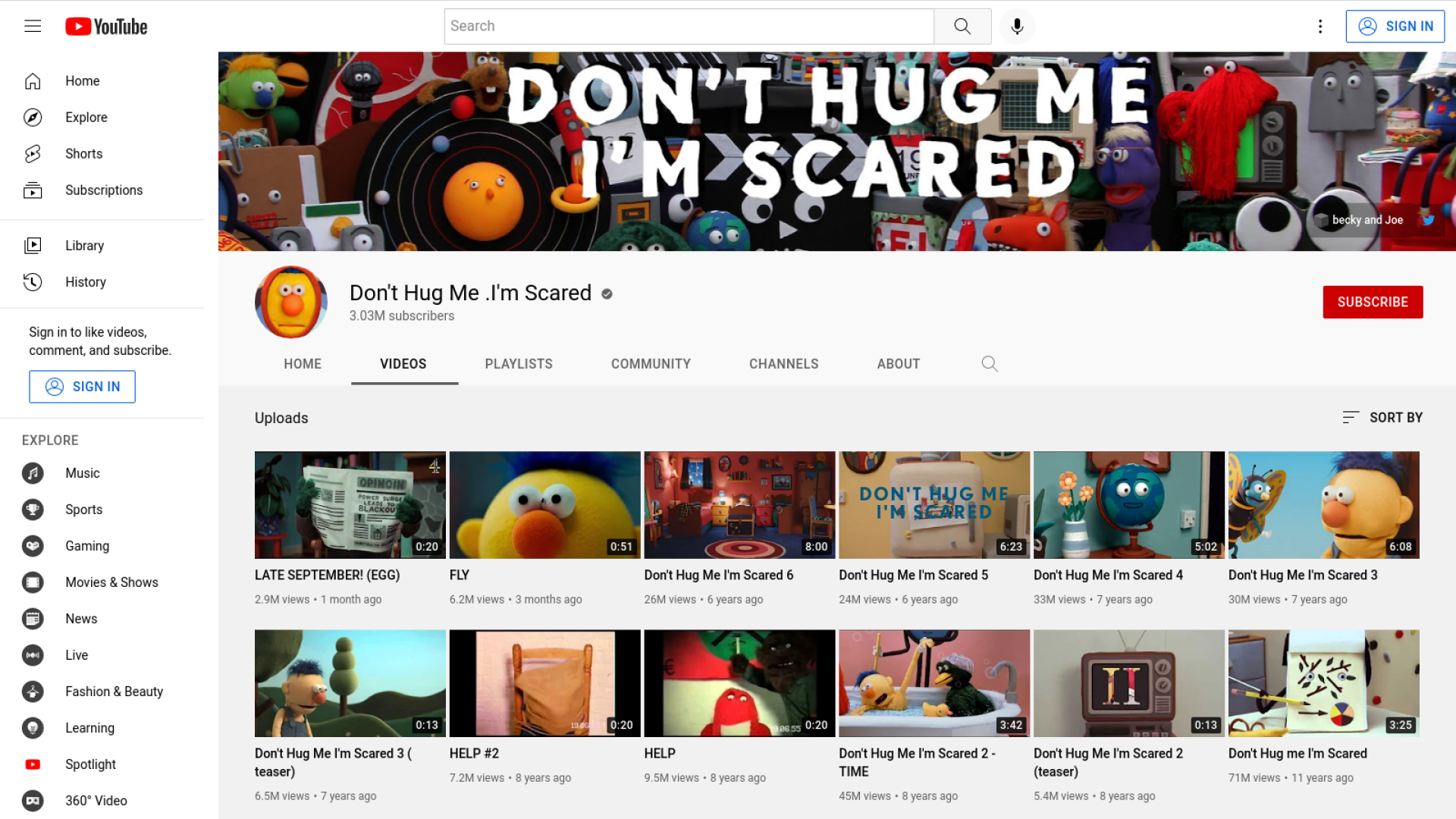Viewport: 1456px width, 819px height.
Task: Switch to the Playlists tab
Action: coord(519,364)
